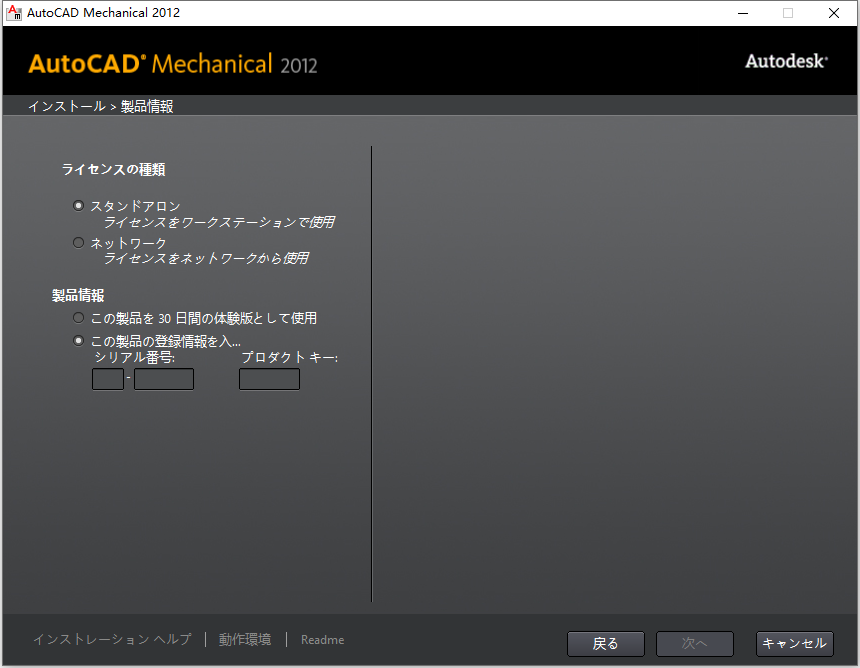This screenshot has width=860, height=668.
Task: Choose the 30 日間の体験版 trial option
Action: pos(78,318)
